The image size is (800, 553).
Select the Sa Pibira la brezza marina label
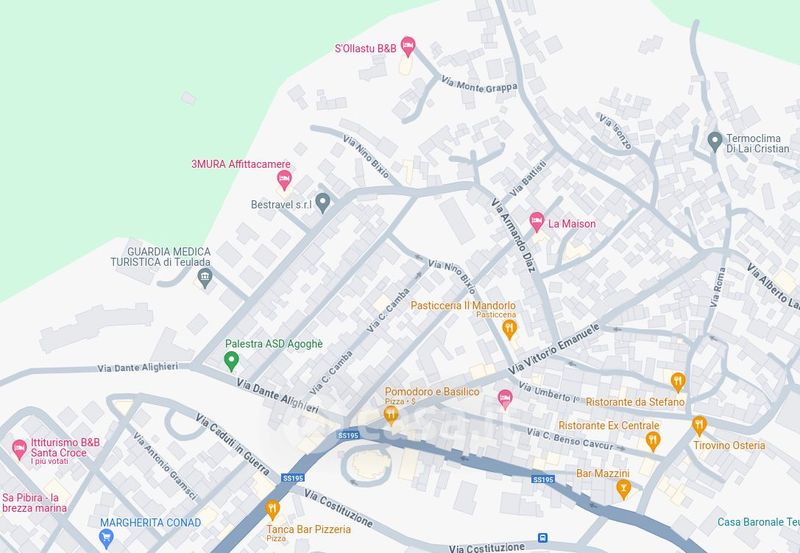click(x=34, y=502)
